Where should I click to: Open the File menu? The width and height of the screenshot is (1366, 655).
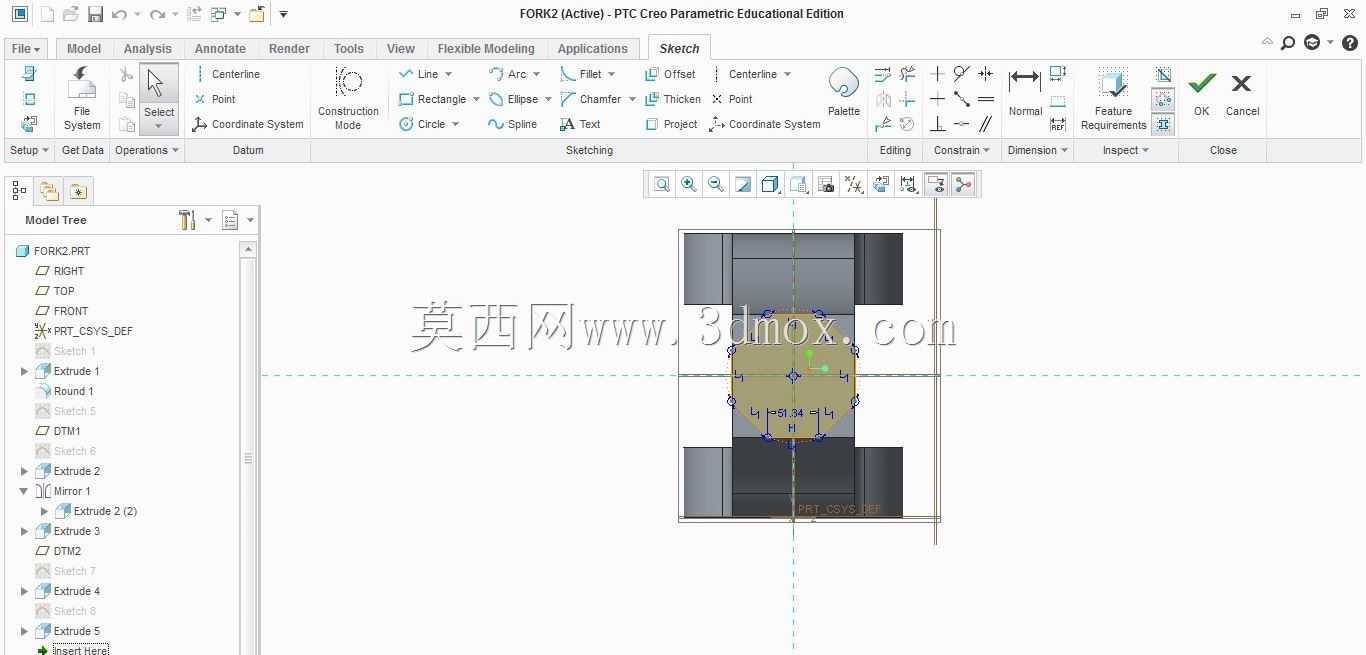25,49
